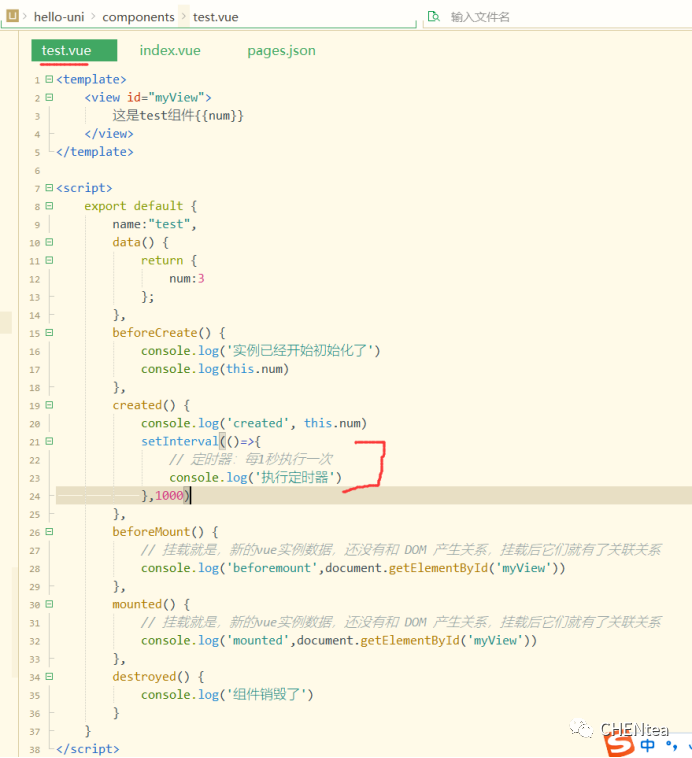This screenshot has width=692, height=758.
Task: Select the test.vue tab
Action: pos(67,51)
